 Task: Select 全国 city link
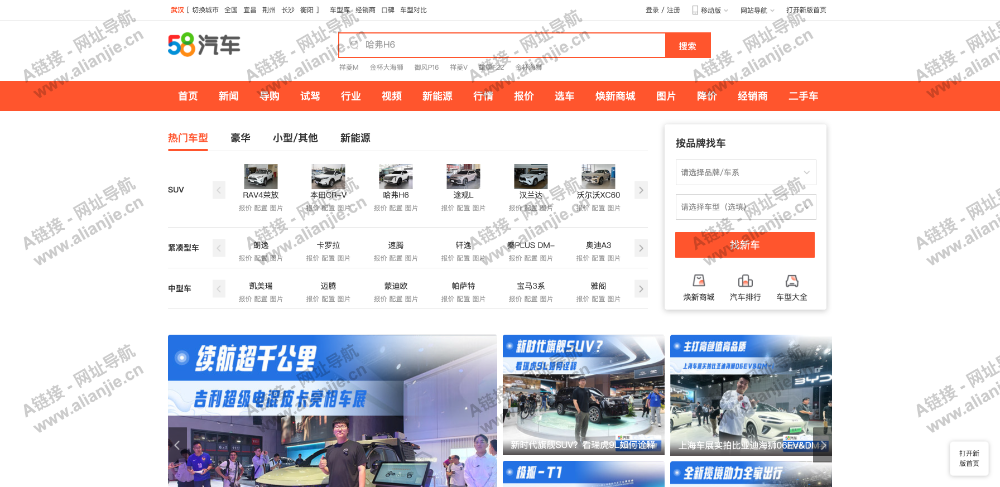[231, 10]
